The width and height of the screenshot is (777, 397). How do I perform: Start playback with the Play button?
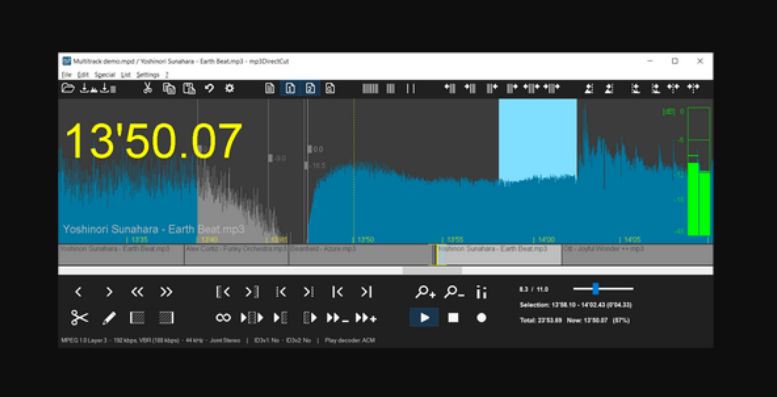click(424, 318)
